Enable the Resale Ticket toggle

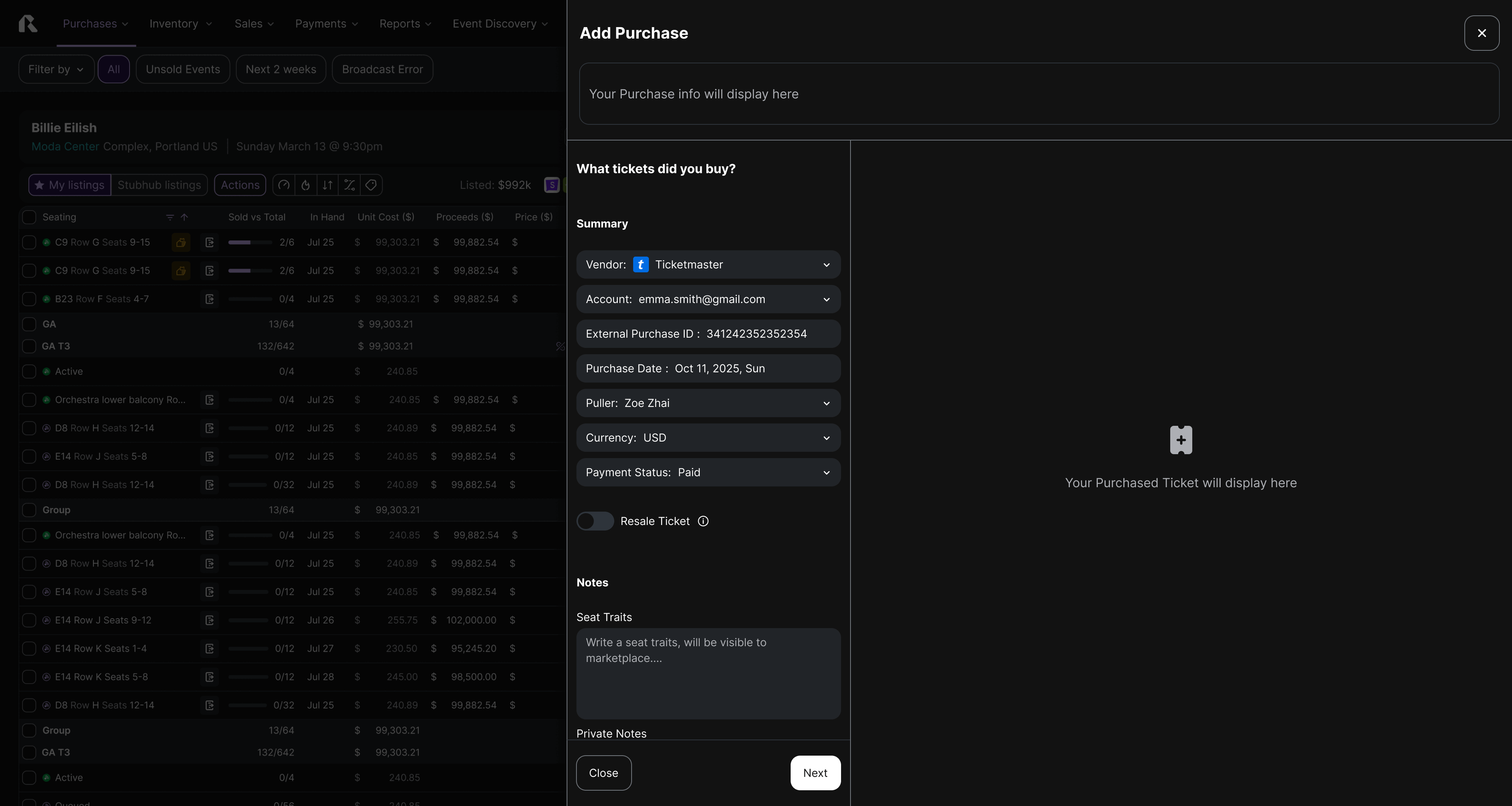(x=595, y=521)
